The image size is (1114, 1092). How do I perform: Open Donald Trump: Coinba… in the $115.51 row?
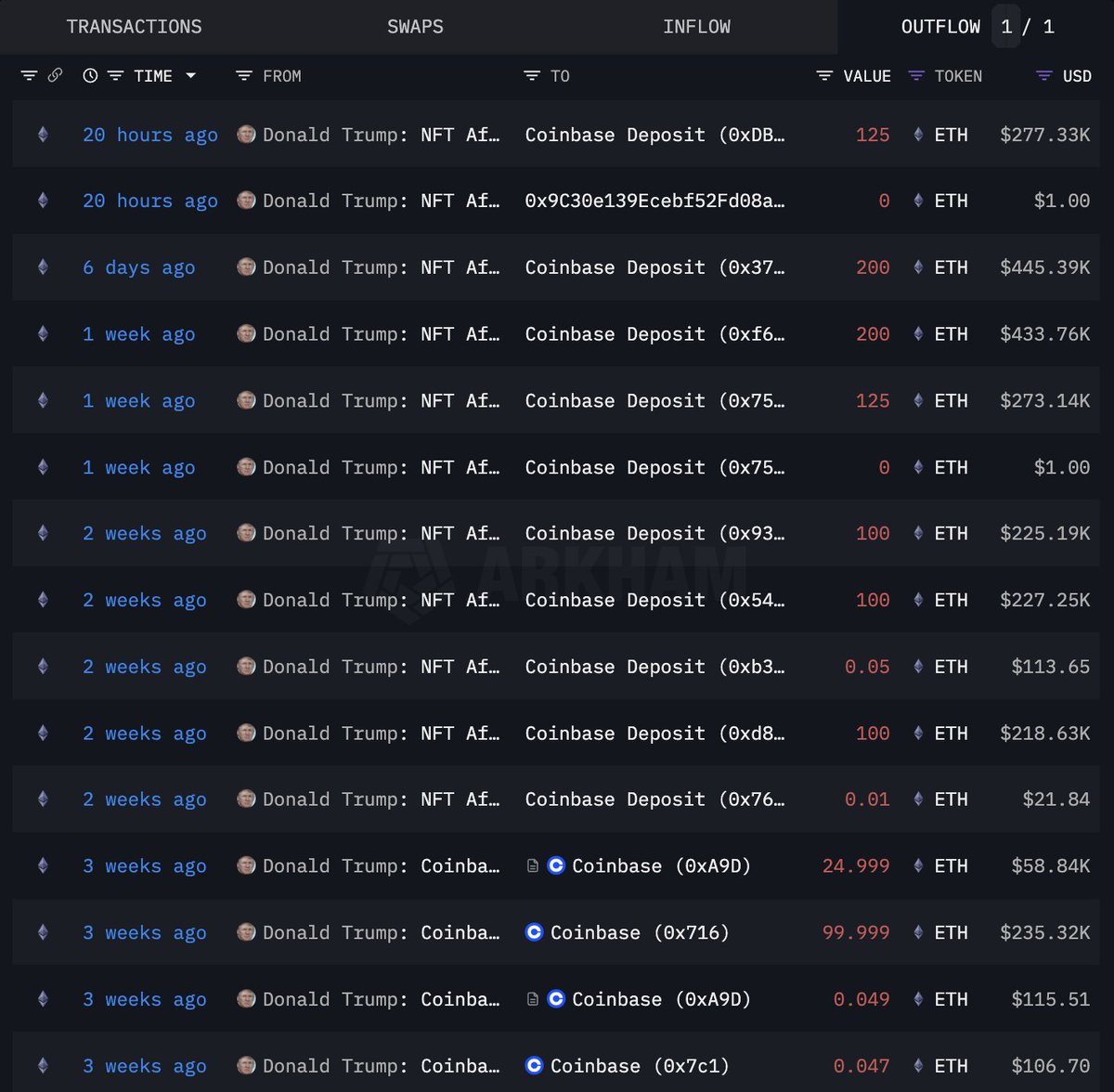381,999
